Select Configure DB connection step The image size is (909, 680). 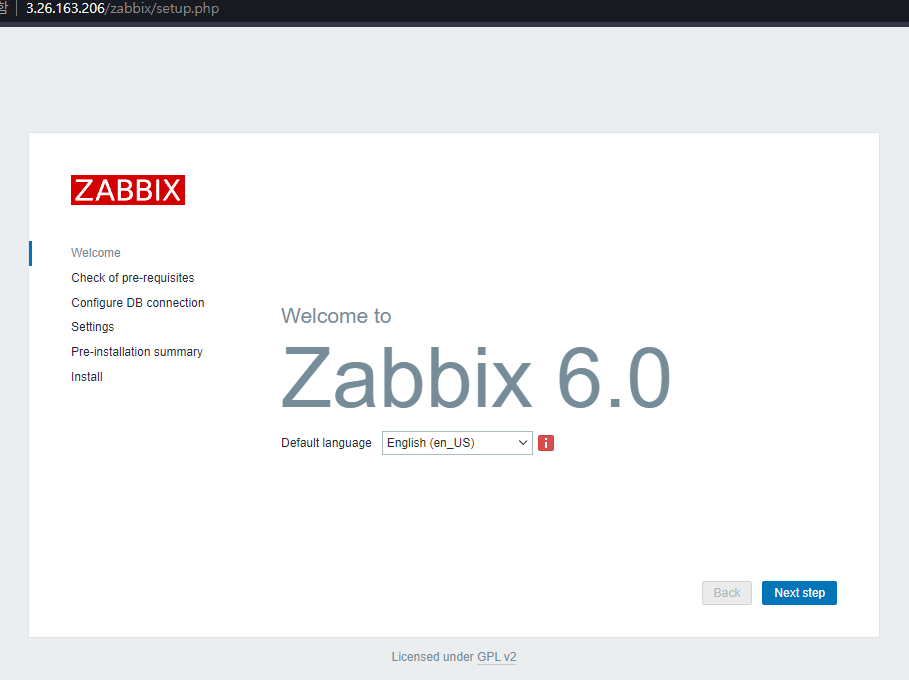[137, 303]
